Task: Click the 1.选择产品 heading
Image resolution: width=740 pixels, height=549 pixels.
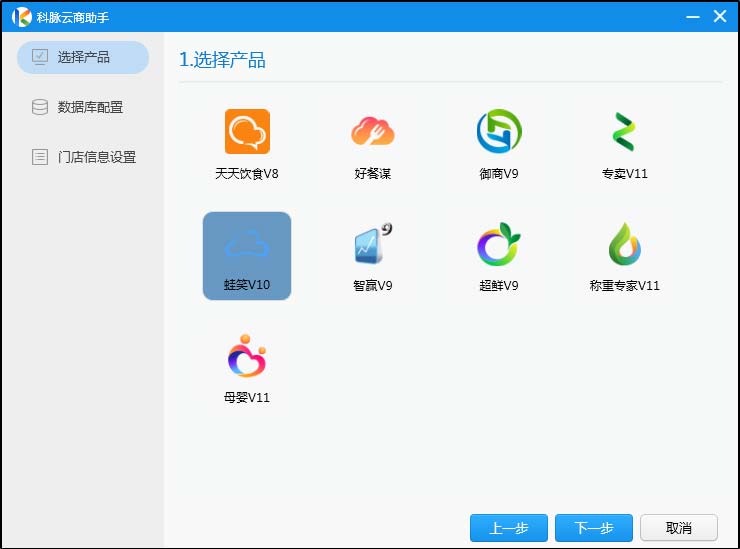Action: point(222,60)
